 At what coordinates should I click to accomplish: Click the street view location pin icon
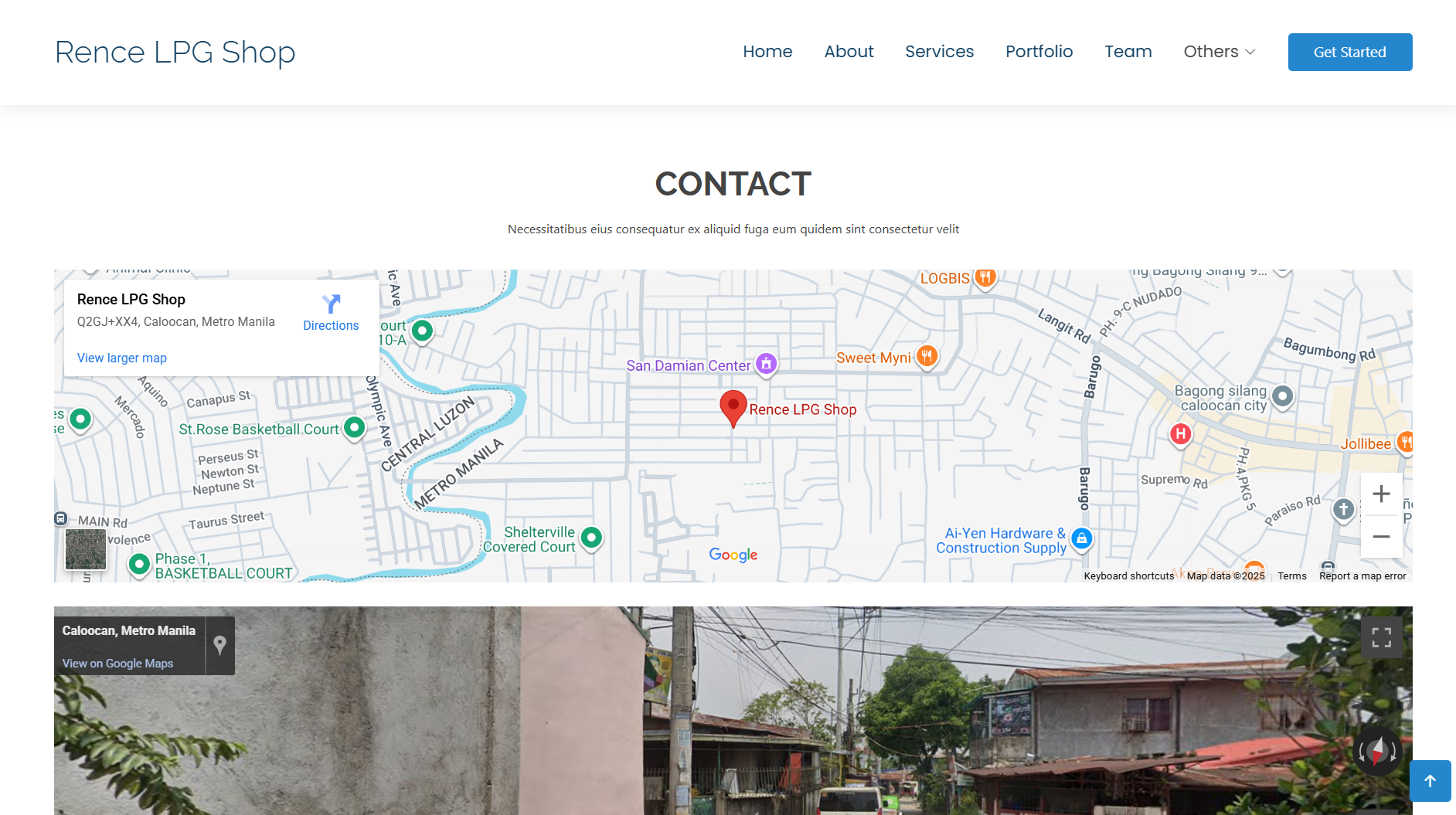[x=220, y=645]
